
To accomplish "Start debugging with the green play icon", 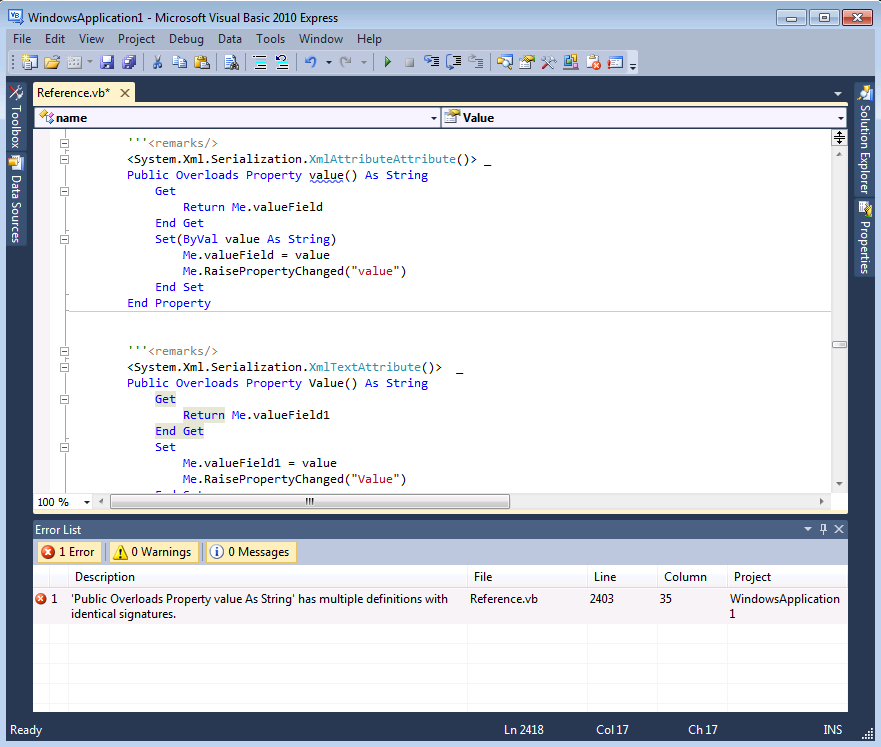I will tap(387, 62).
